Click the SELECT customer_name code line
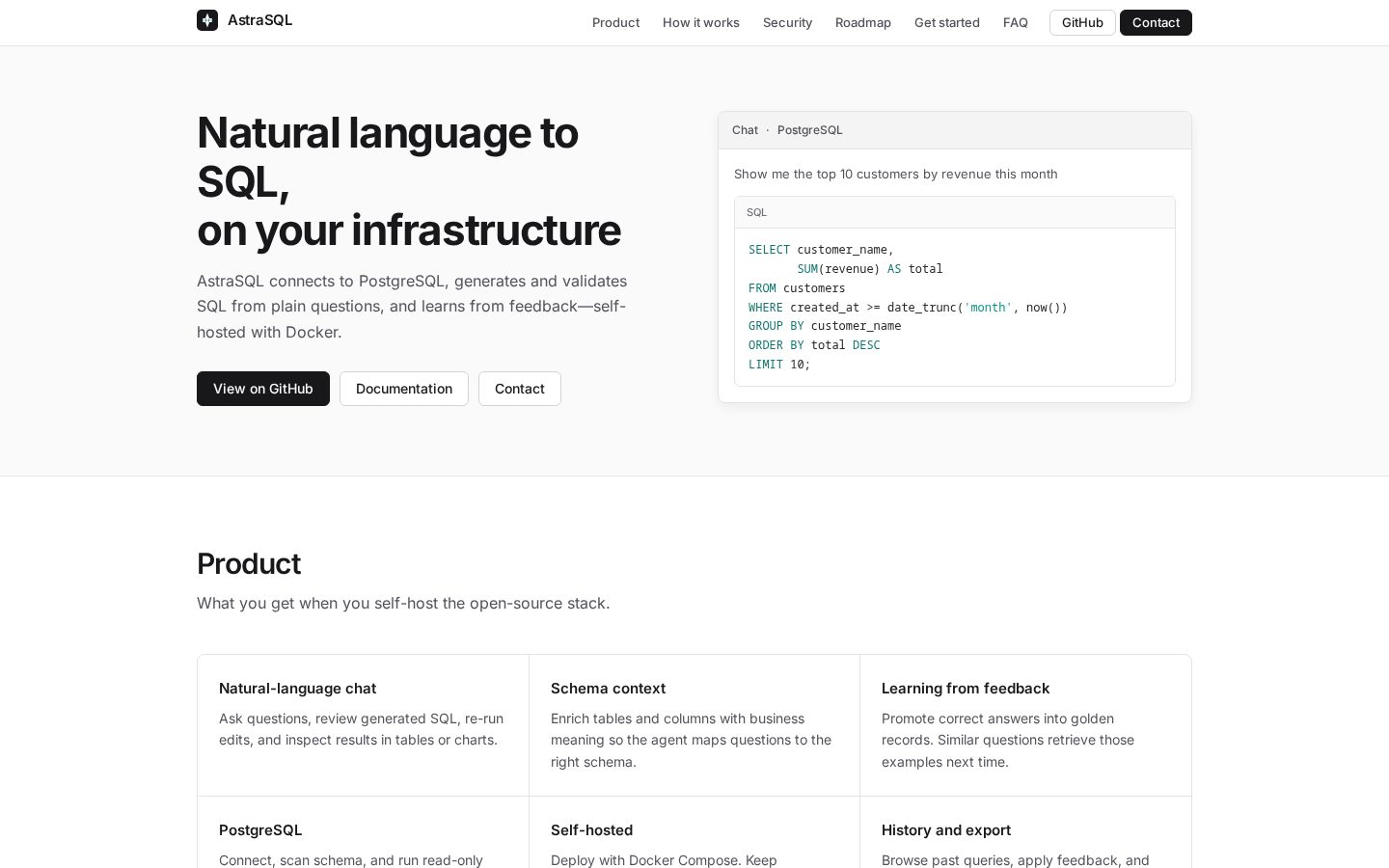Viewport: 1389px width, 868px height. 821,250
